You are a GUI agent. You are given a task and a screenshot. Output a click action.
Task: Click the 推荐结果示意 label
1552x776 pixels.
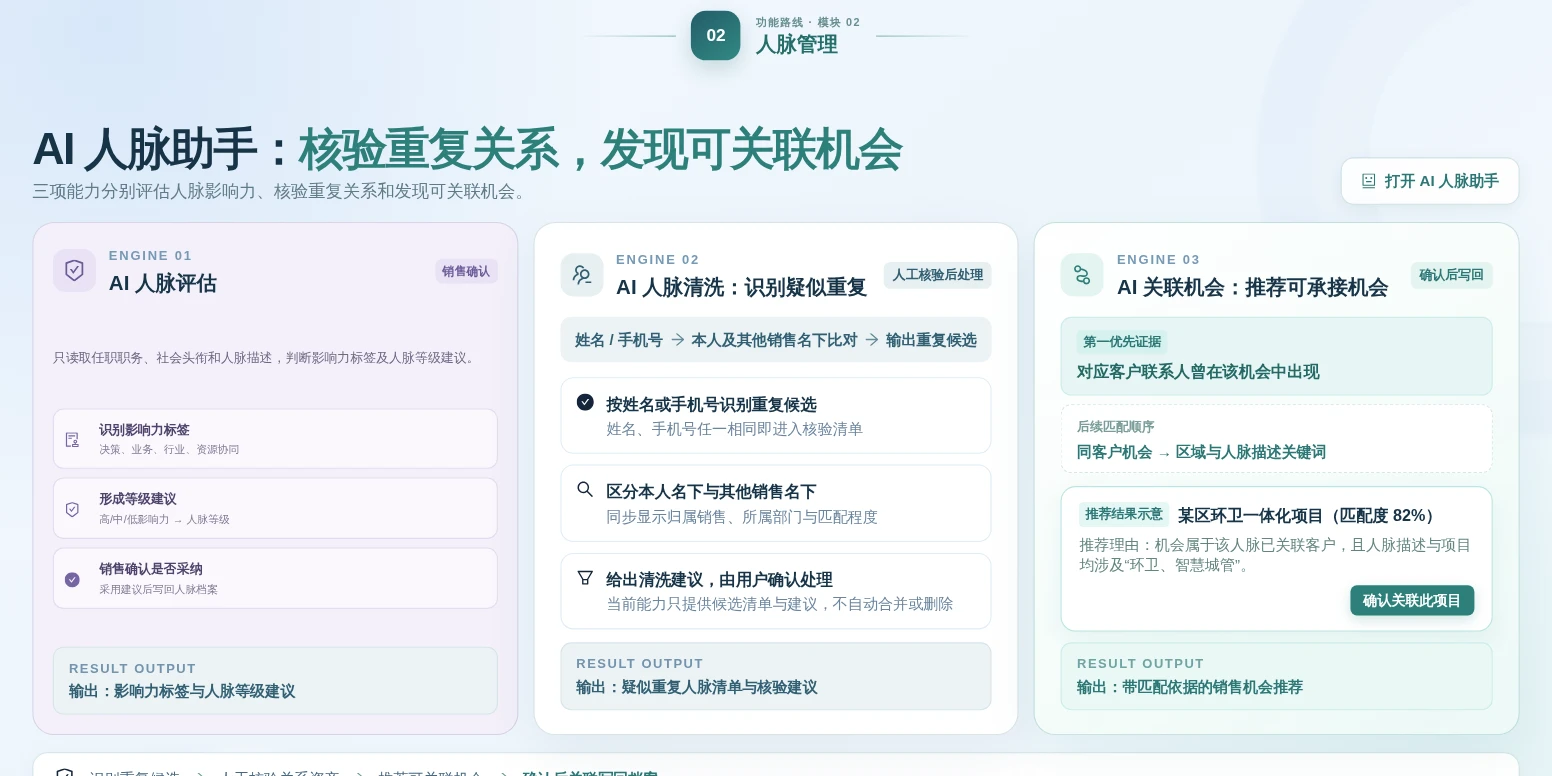[x=1124, y=514]
